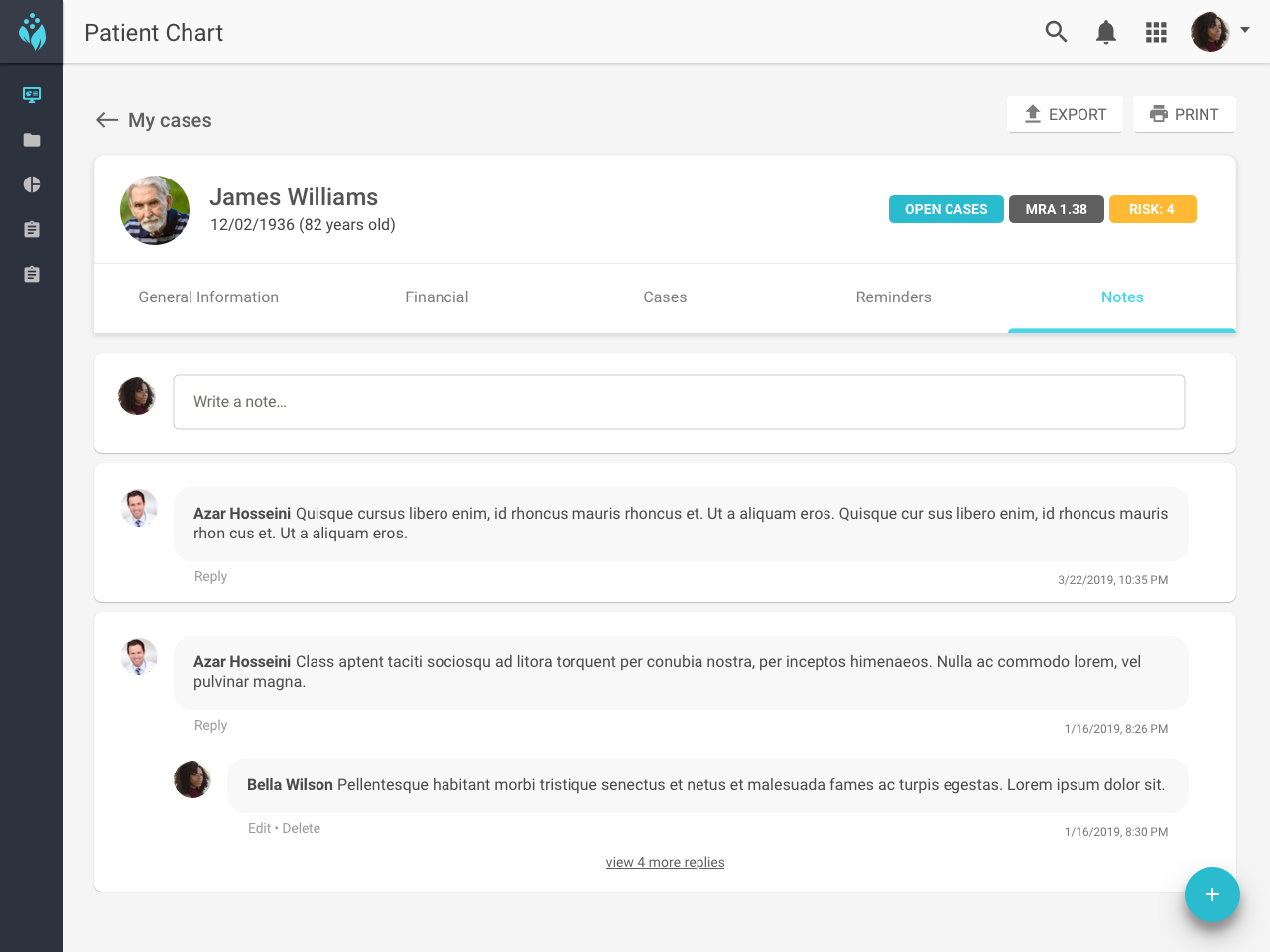Viewport: 1270px width, 952px height.
Task: Open the notifications bell
Action: click(1106, 32)
